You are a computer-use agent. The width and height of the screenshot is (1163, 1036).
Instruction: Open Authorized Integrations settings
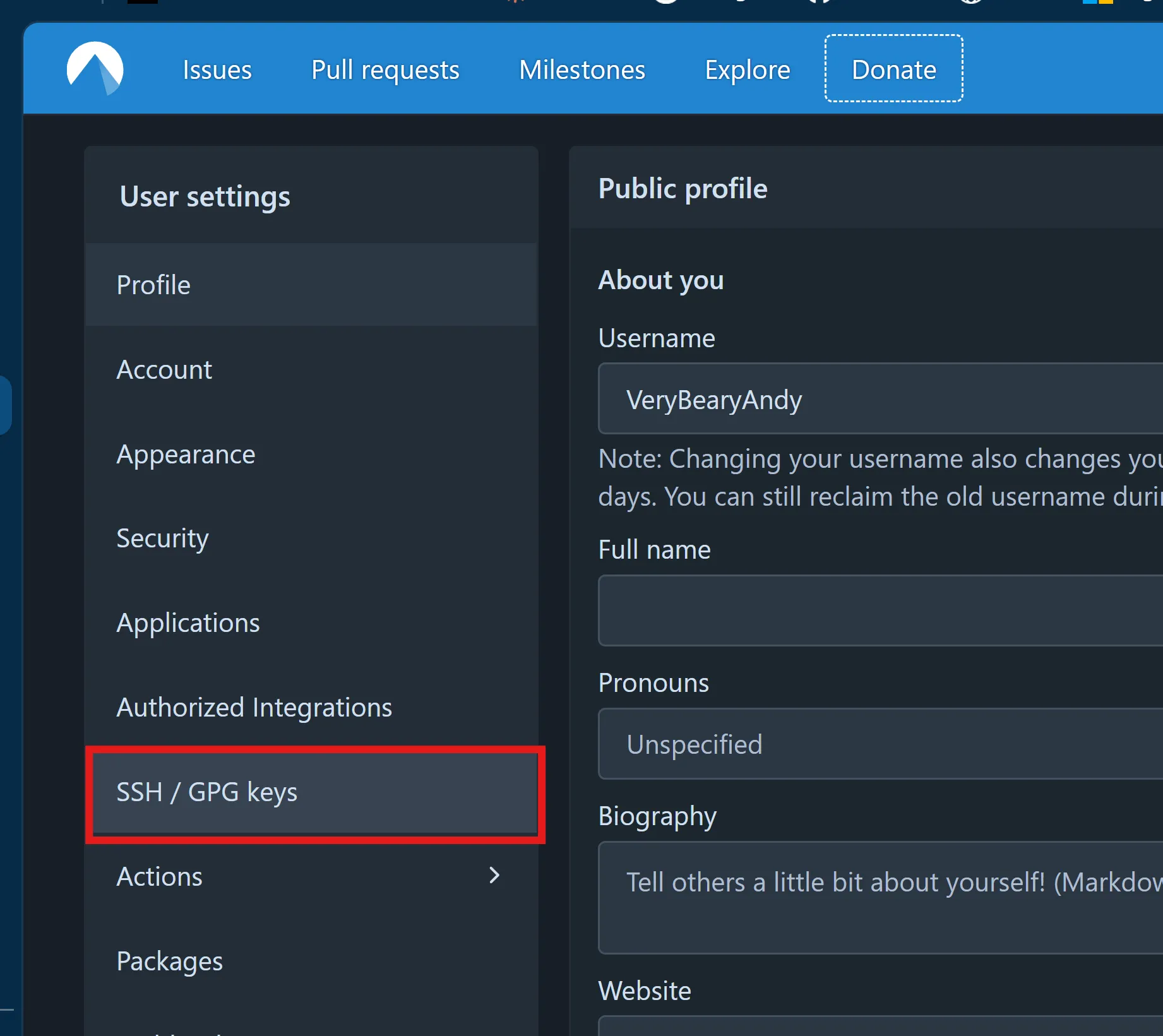point(311,707)
